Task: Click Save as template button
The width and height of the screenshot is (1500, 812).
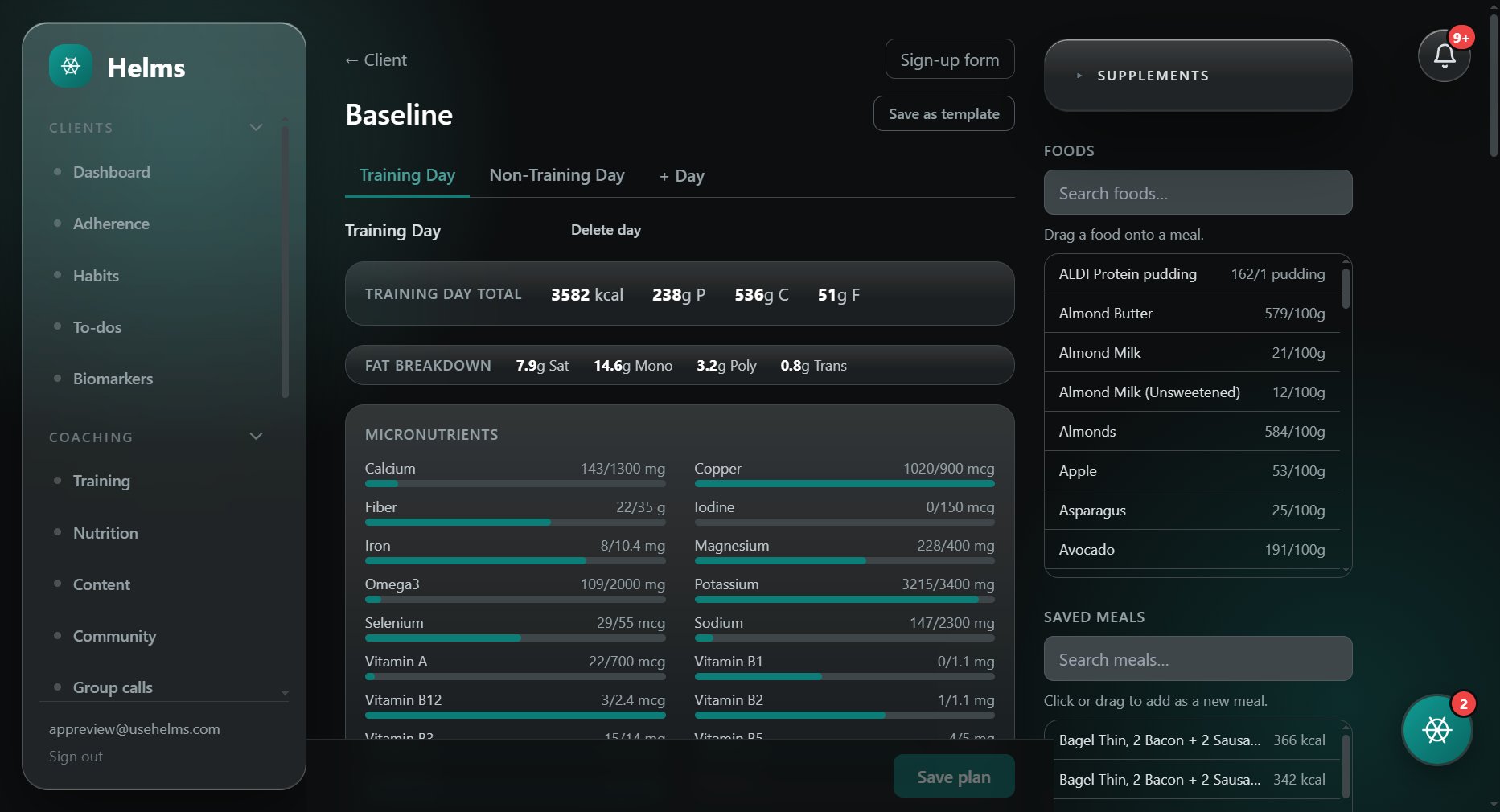Action: point(943,114)
